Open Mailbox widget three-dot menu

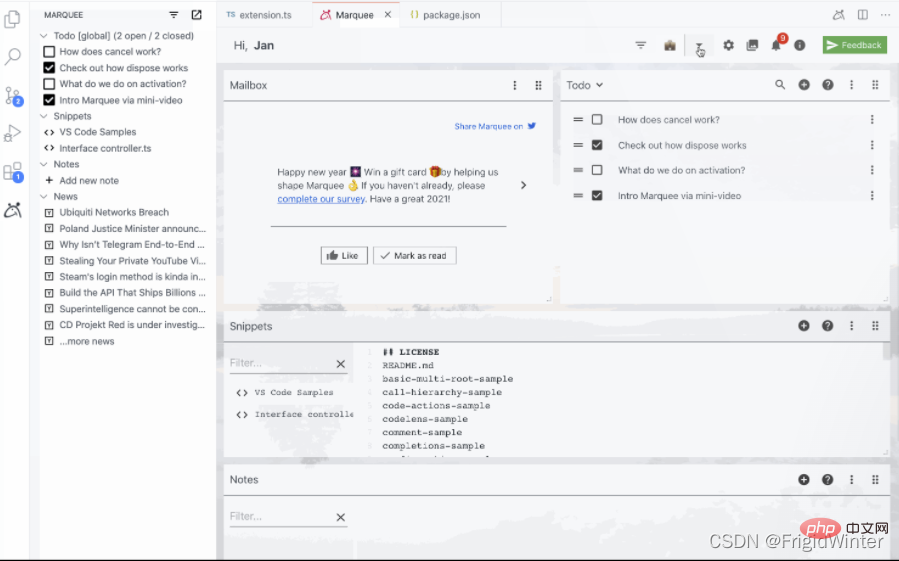pyautogui.click(x=515, y=85)
